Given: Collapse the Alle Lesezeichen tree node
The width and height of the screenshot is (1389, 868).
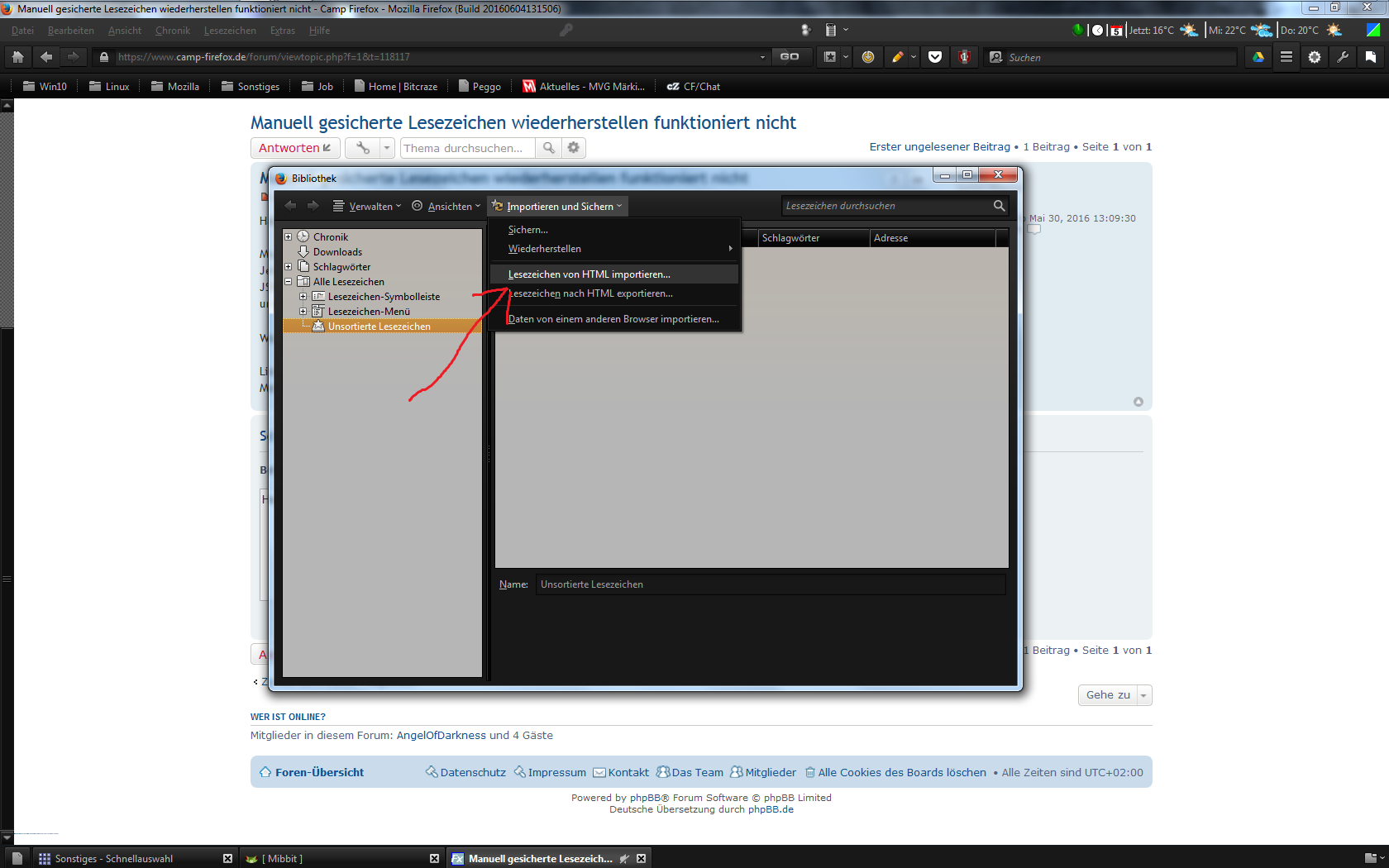Looking at the screenshot, I should tap(289, 281).
